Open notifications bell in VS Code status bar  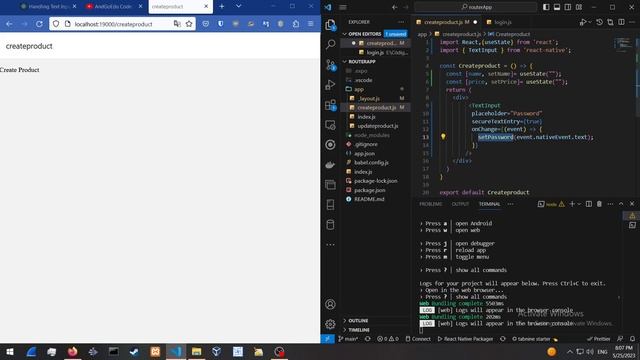[x=632, y=339]
